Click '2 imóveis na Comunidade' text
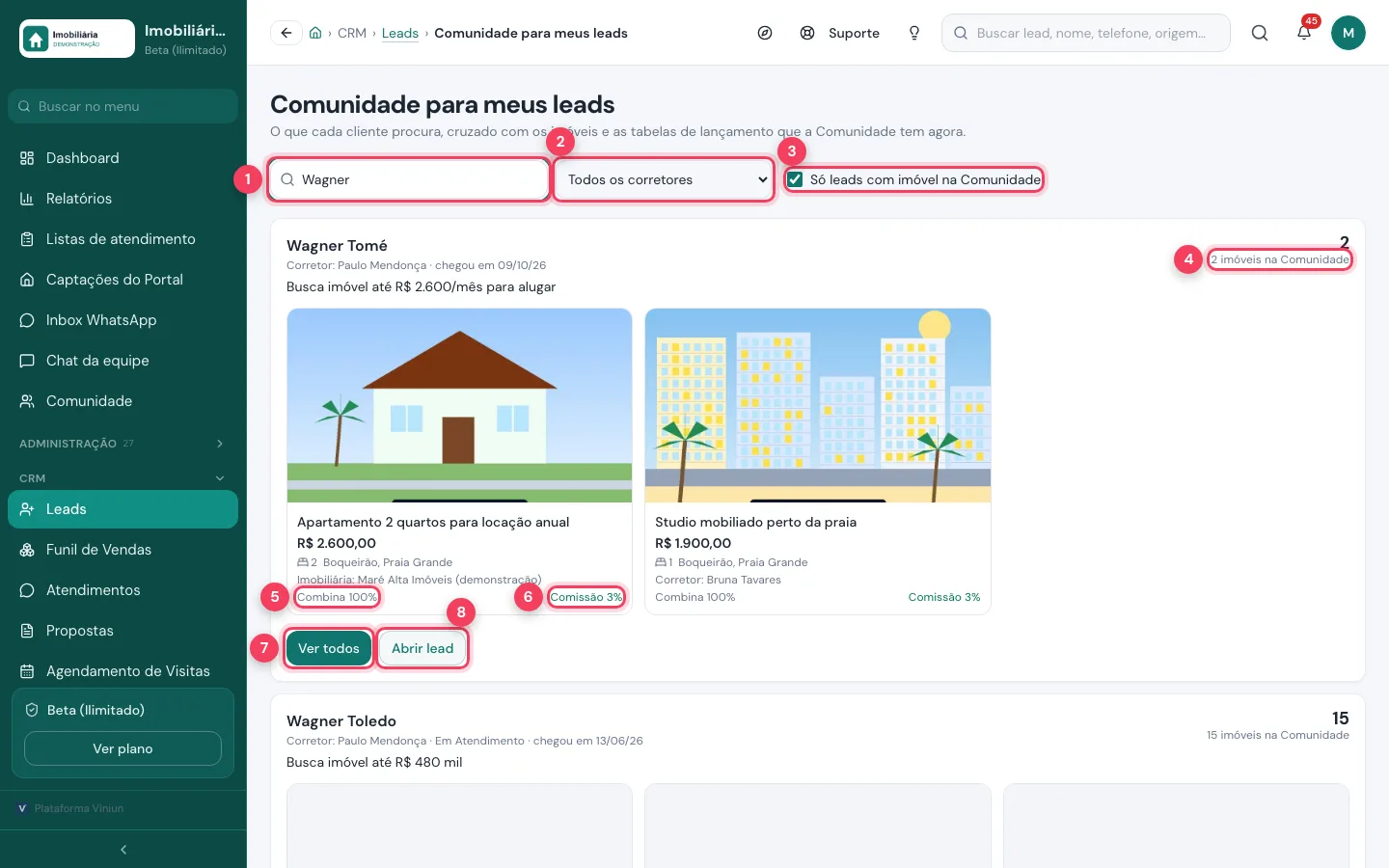Image resolution: width=1389 pixels, height=868 pixels. [x=1280, y=259]
